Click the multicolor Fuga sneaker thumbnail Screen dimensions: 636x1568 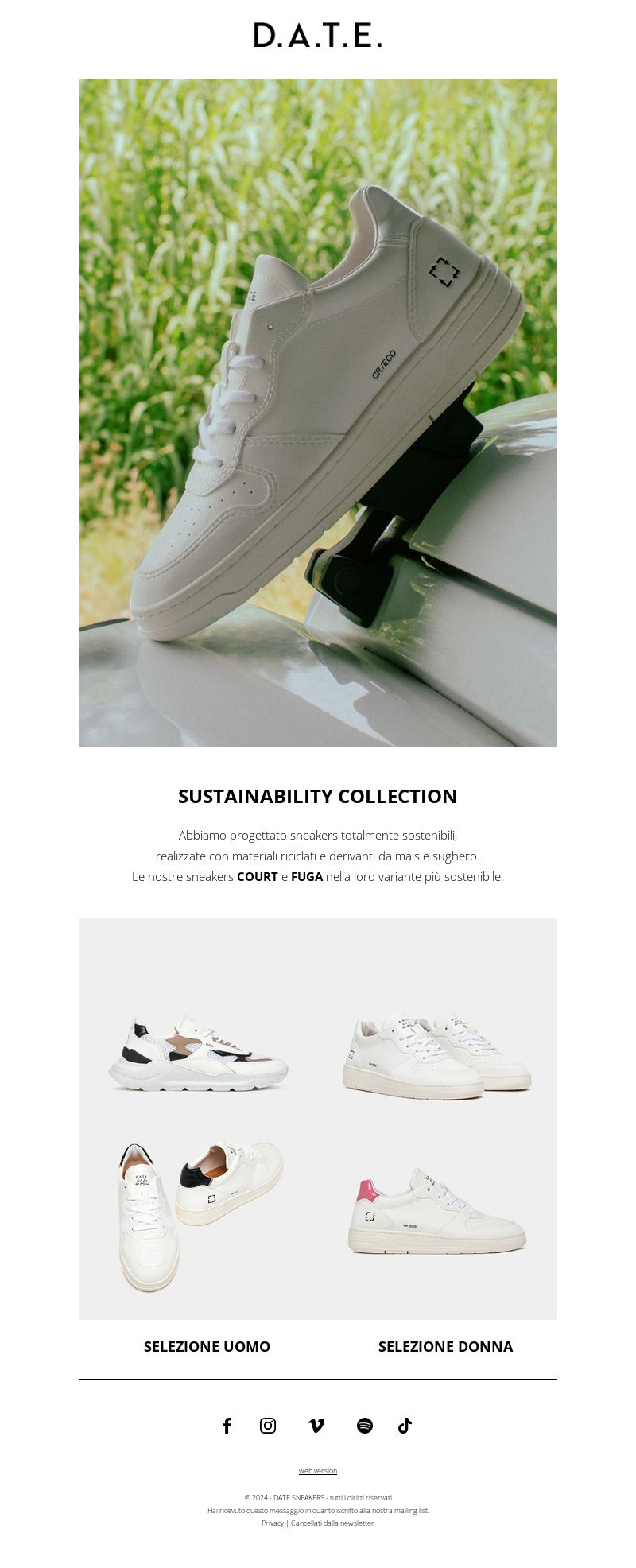tap(198, 1054)
